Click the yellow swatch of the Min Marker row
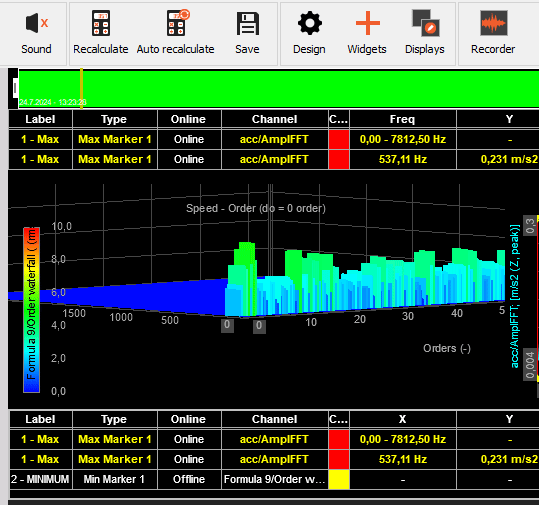 coord(339,479)
